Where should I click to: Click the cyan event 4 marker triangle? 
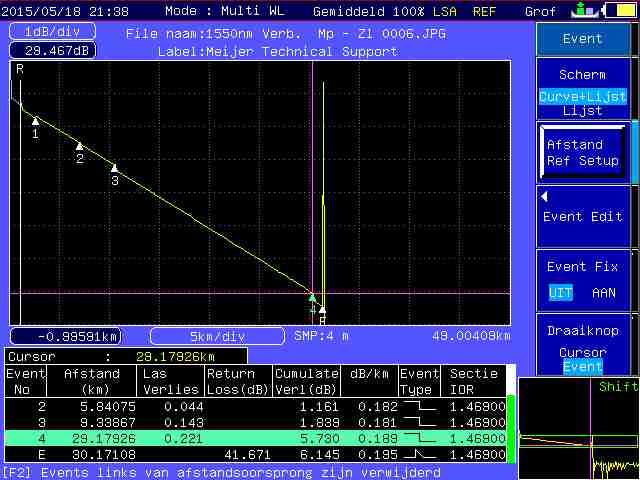(312, 298)
